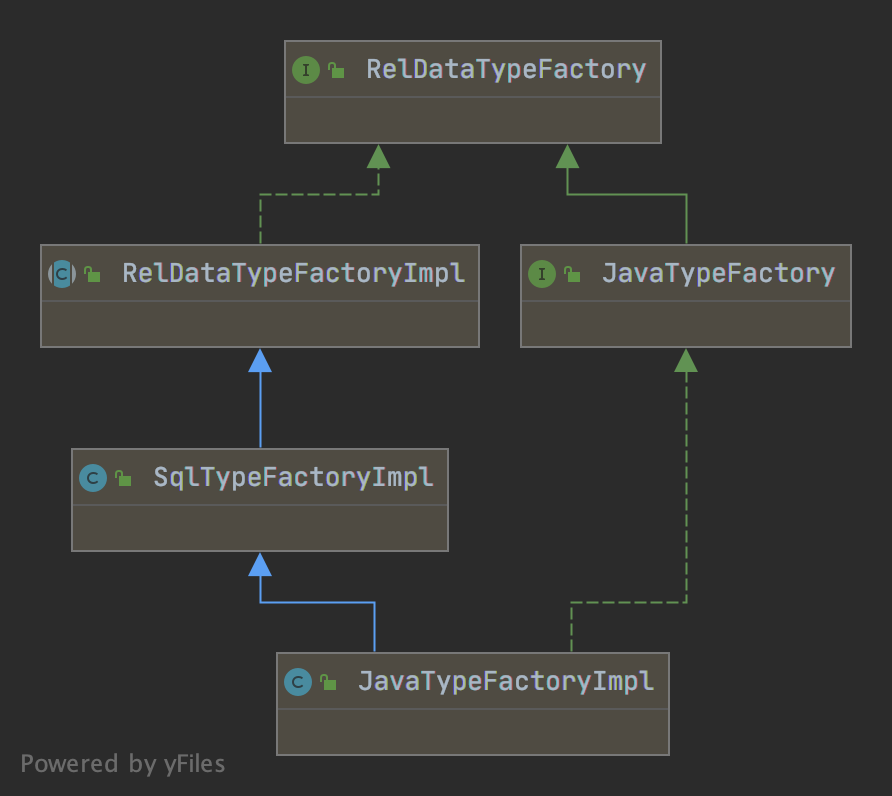Click the green lock icon on RelDataTypeFactory
The image size is (892, 796).
(x=337, y=71)
